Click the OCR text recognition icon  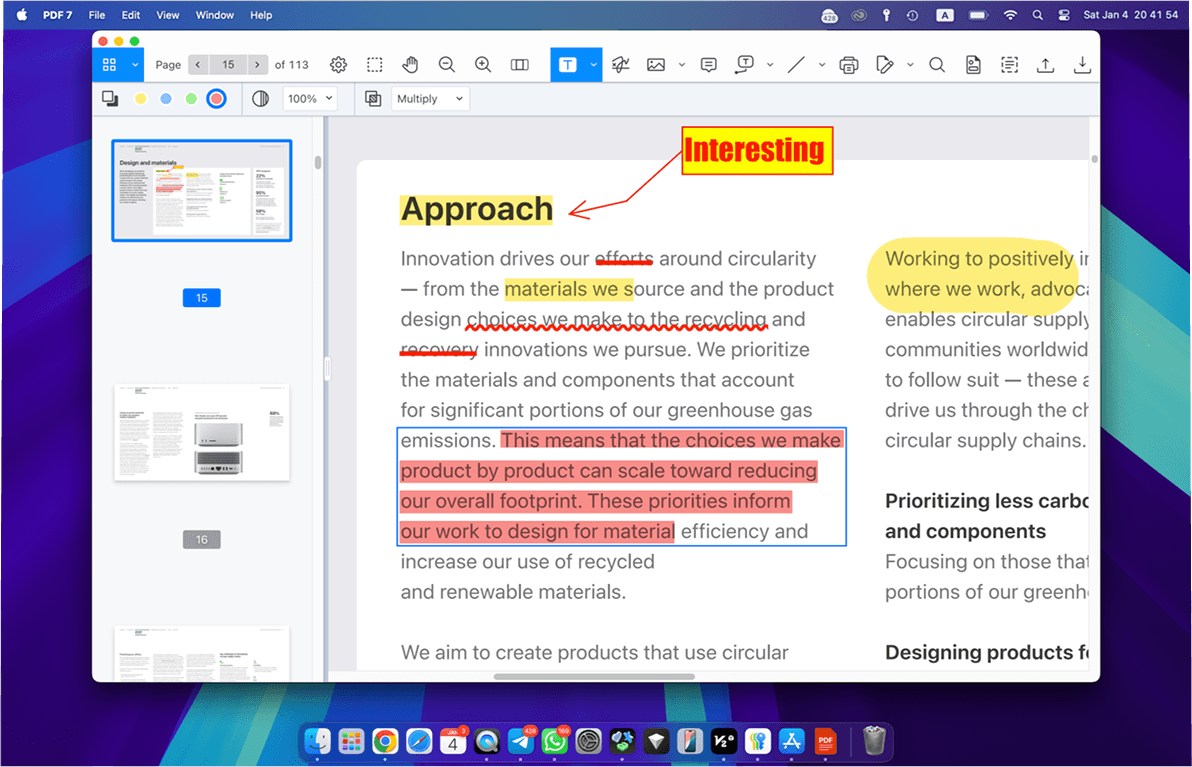(x=1010, y=65)
